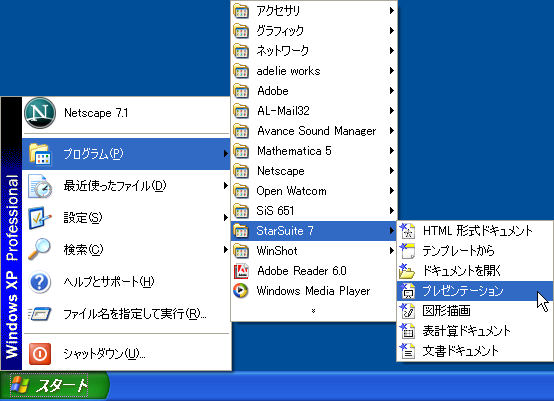Click the SiS 651 folder icon
This screenshot has width=554, height=401.
pyautogui.click(x=241, y=211)
